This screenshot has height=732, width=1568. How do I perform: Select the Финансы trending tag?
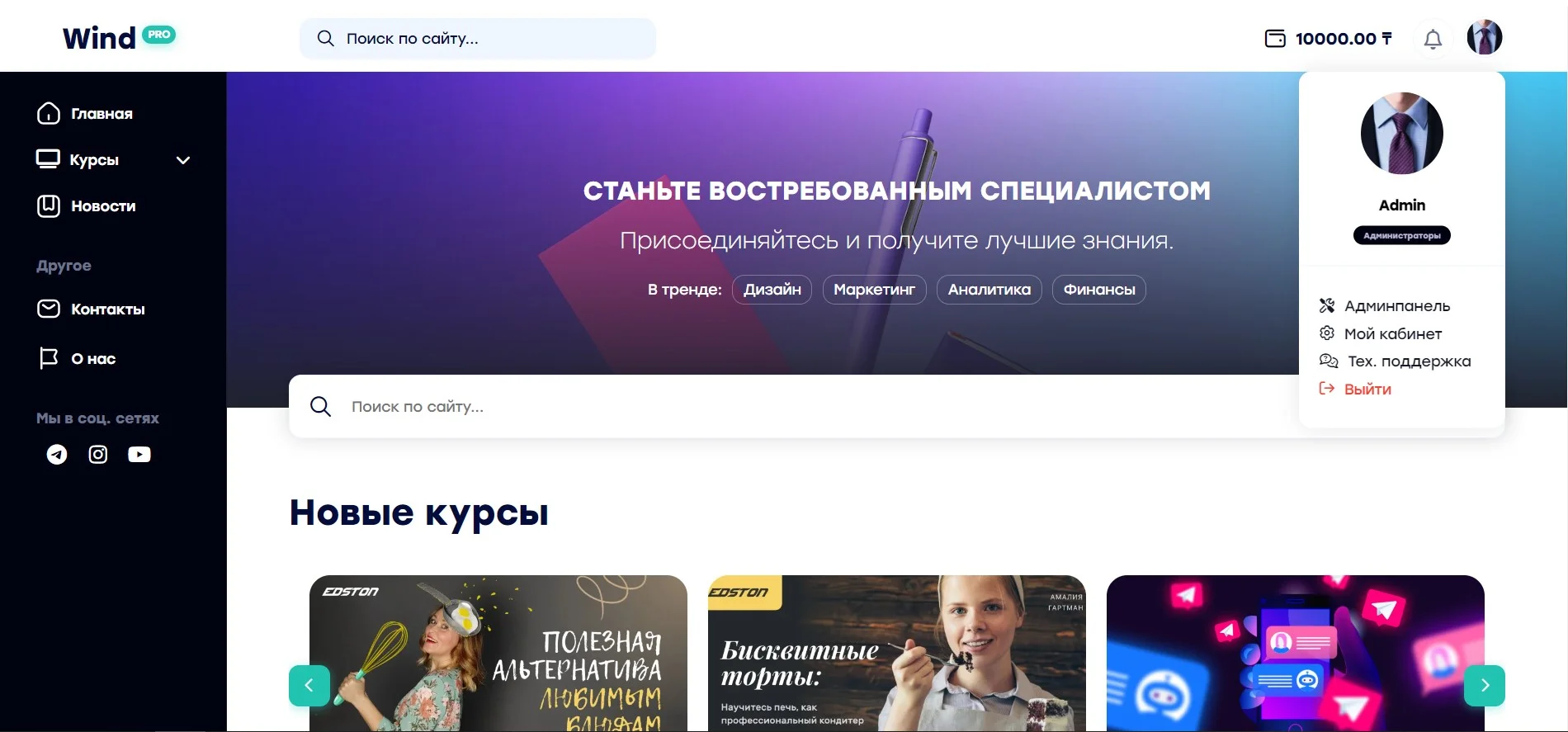point(1099,290)
